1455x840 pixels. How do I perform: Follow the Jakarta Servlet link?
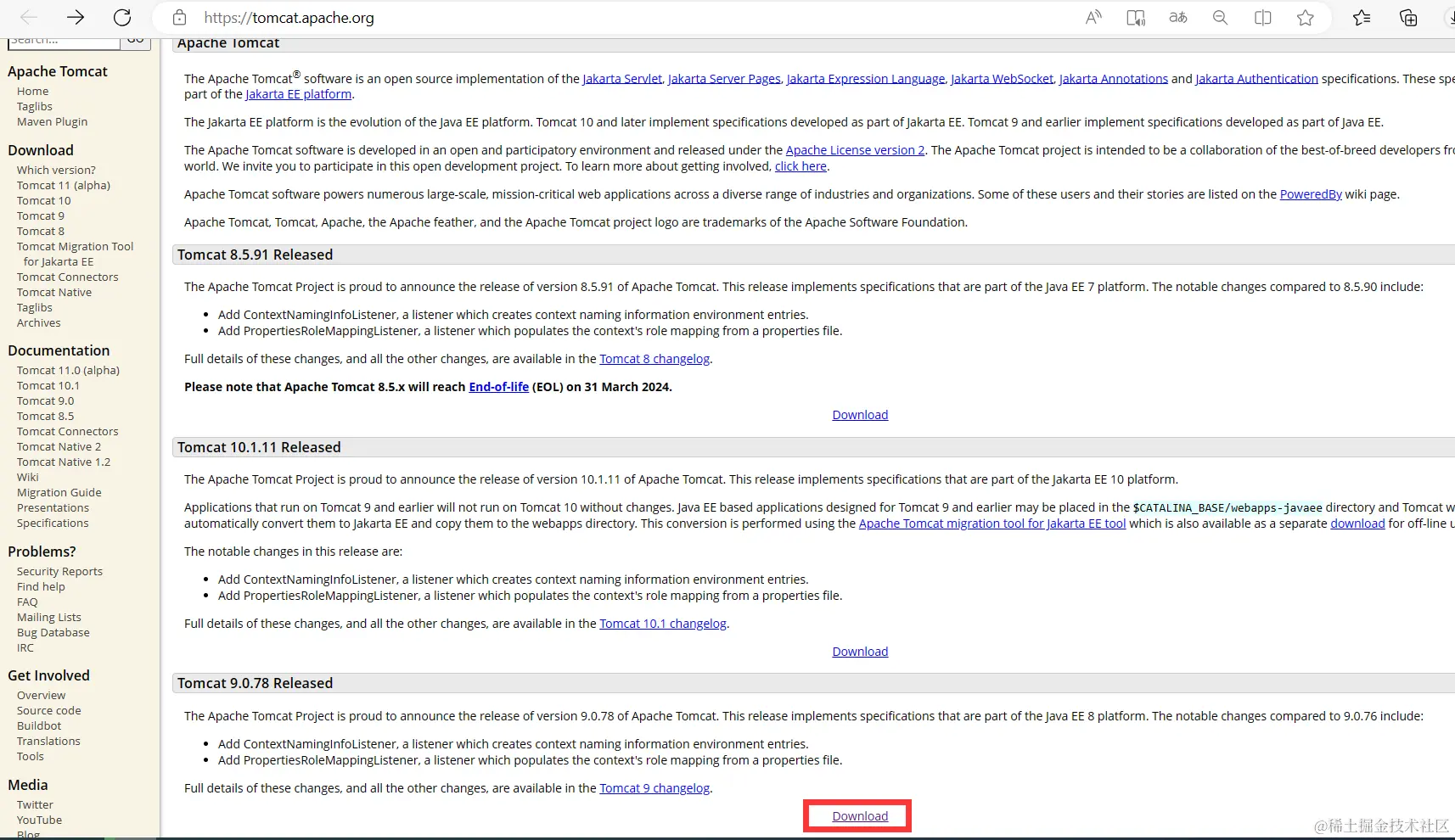coord(622,79)
